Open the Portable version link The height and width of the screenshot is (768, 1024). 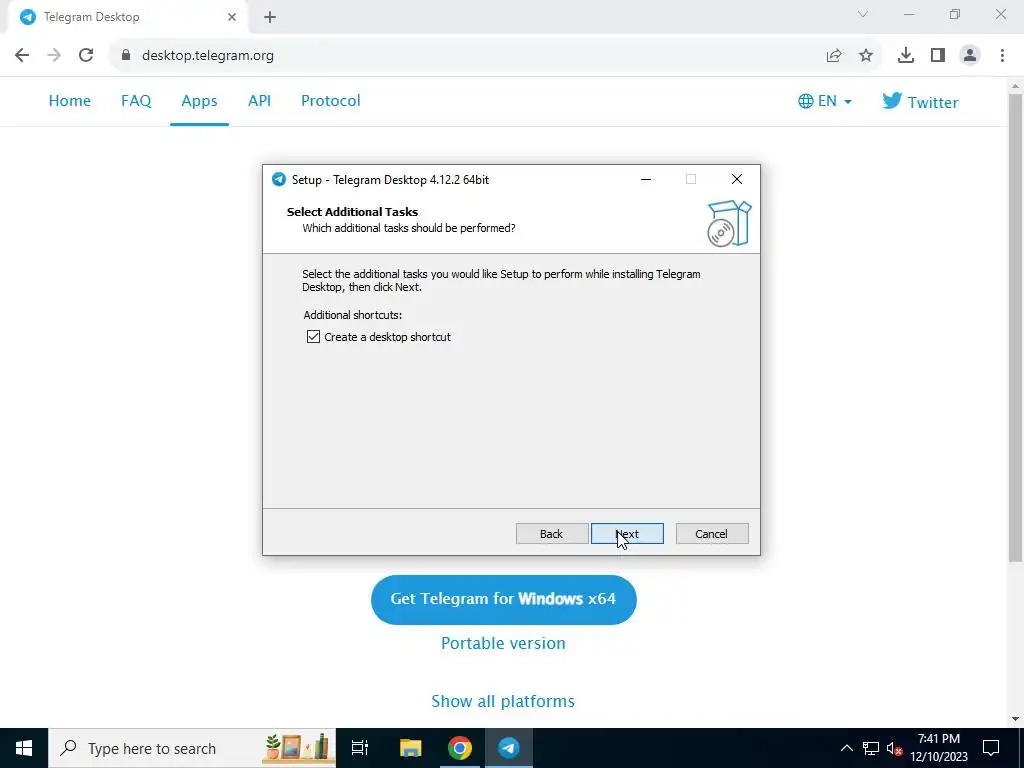point(504,643)
